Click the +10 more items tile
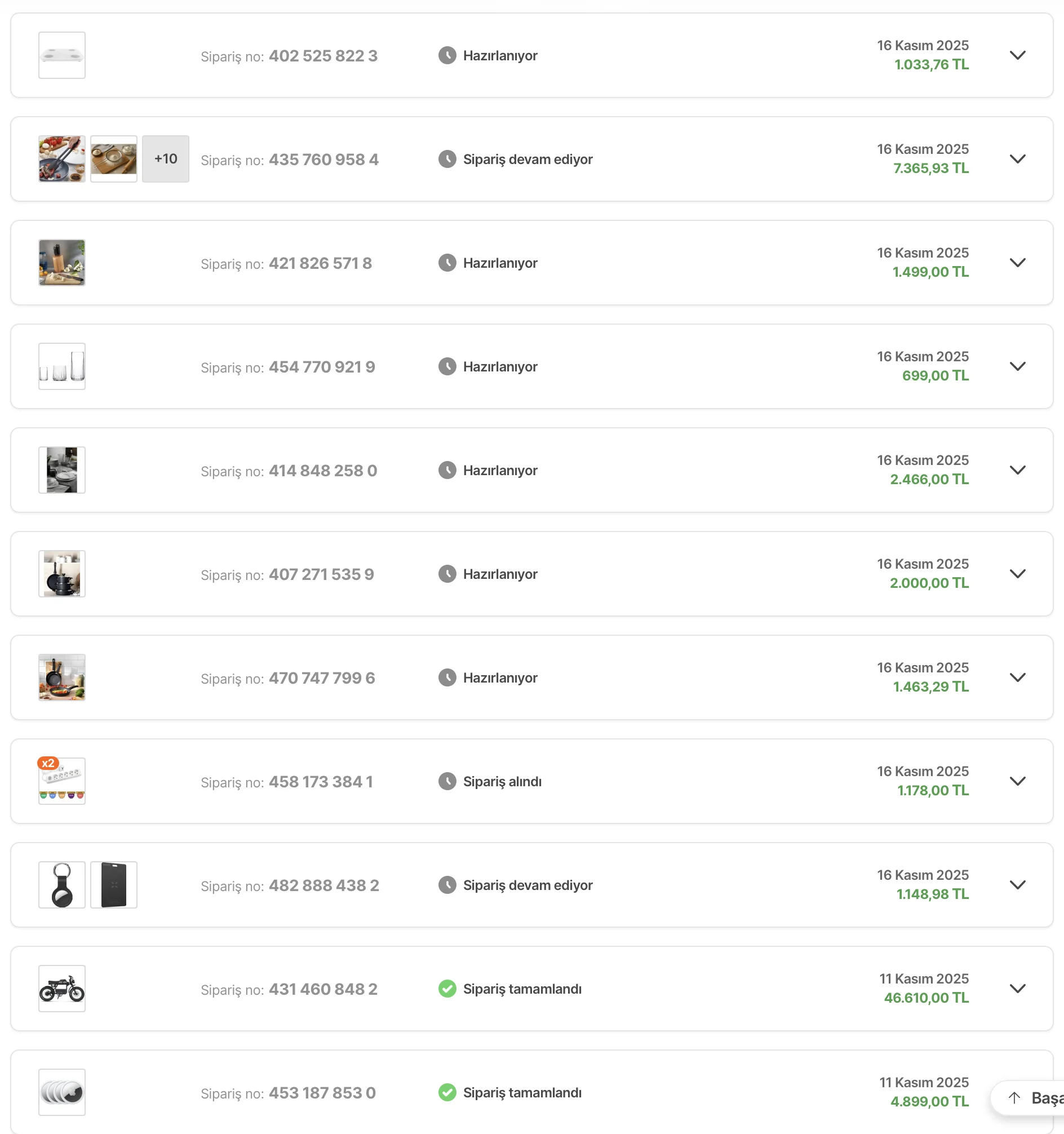Image resolution: width=1064 pixels, height=1134 pixels. (166, 159)
